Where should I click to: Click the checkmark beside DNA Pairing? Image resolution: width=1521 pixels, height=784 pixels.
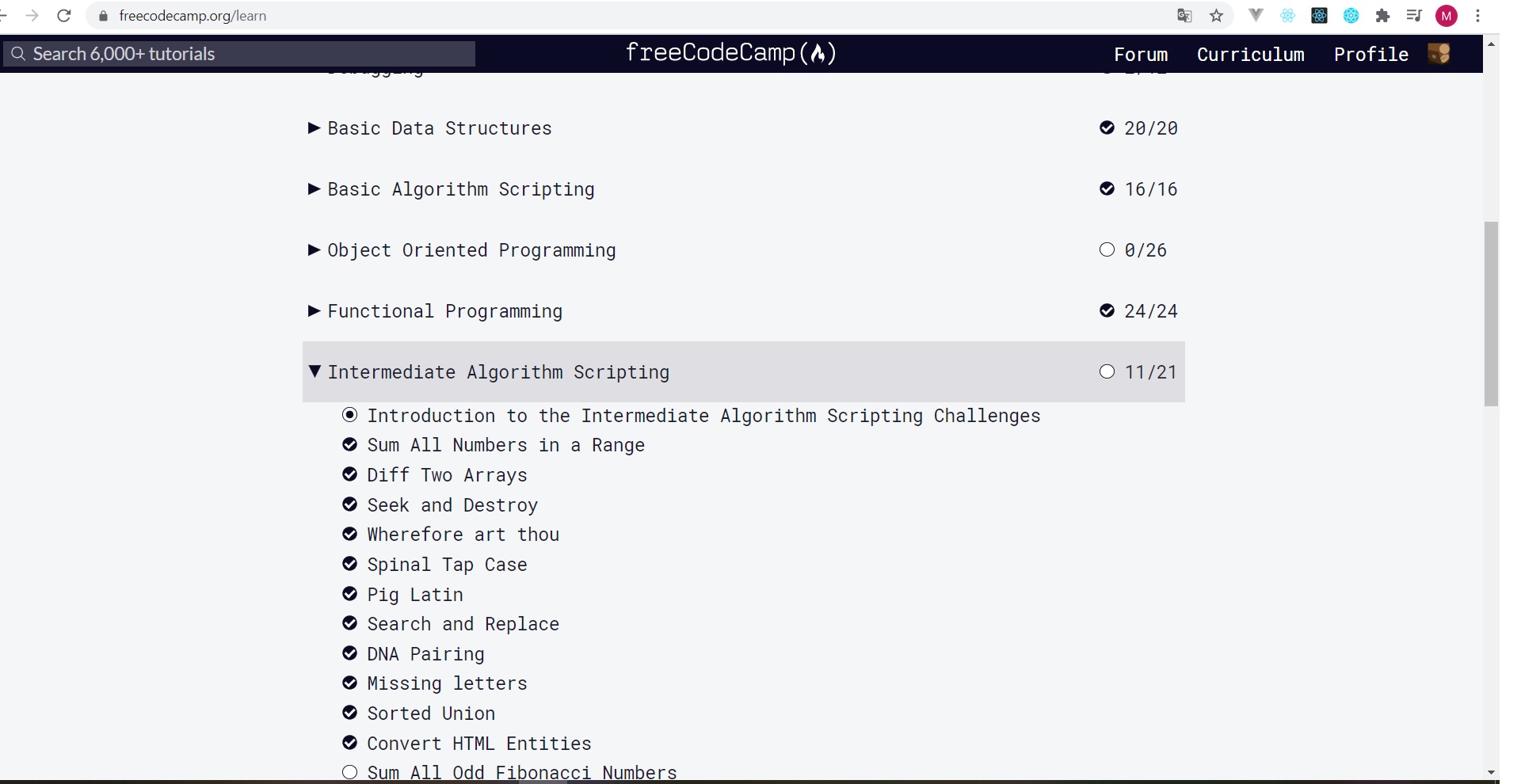(x=349, y=653)
